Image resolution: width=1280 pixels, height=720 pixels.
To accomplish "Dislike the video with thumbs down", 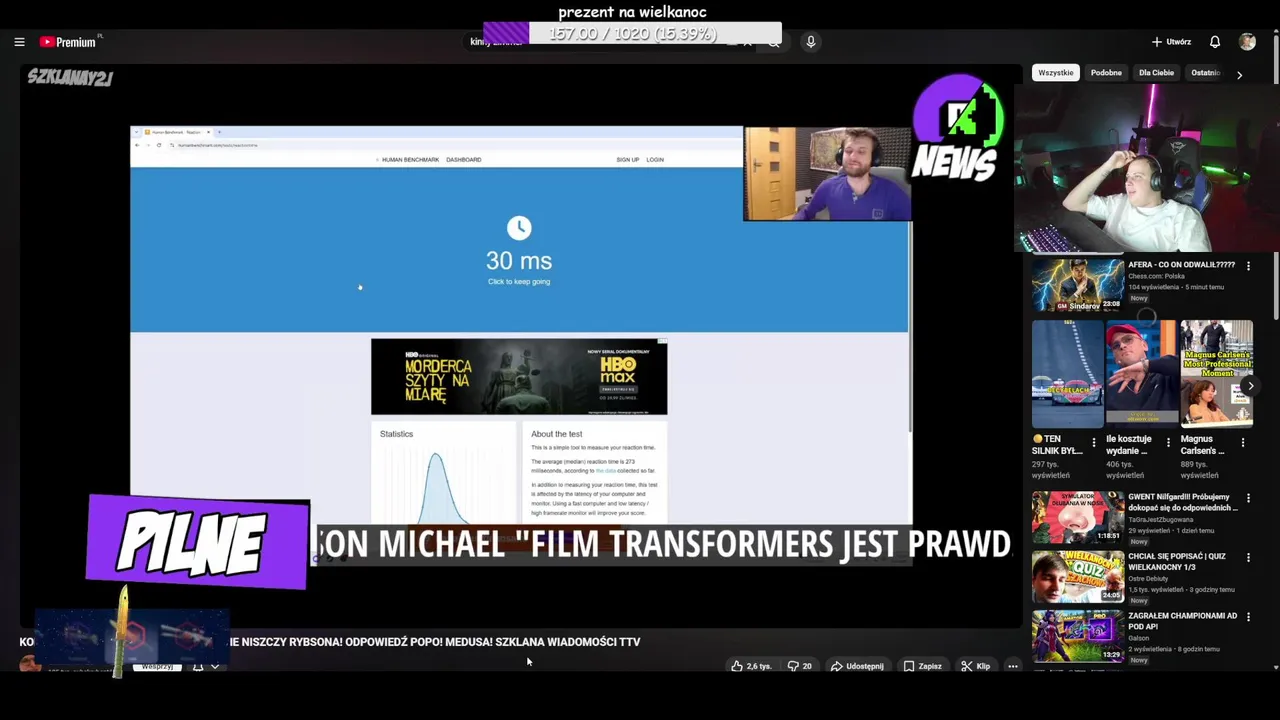I will 799,666.
